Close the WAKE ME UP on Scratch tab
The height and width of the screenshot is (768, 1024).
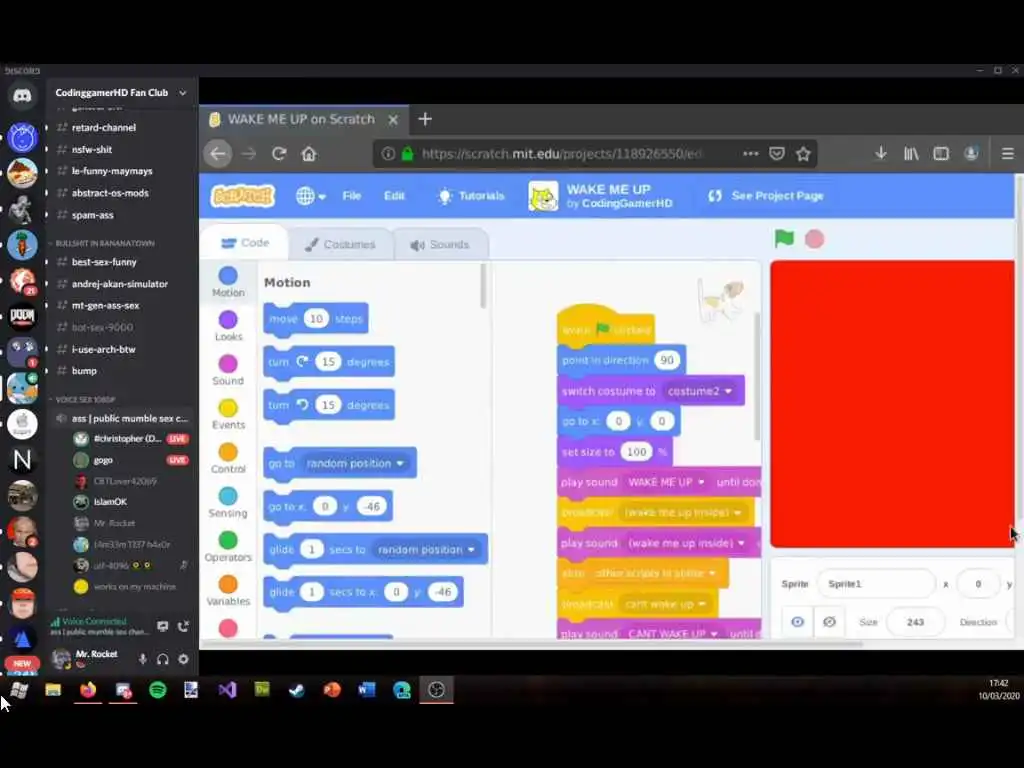[392, 120]
